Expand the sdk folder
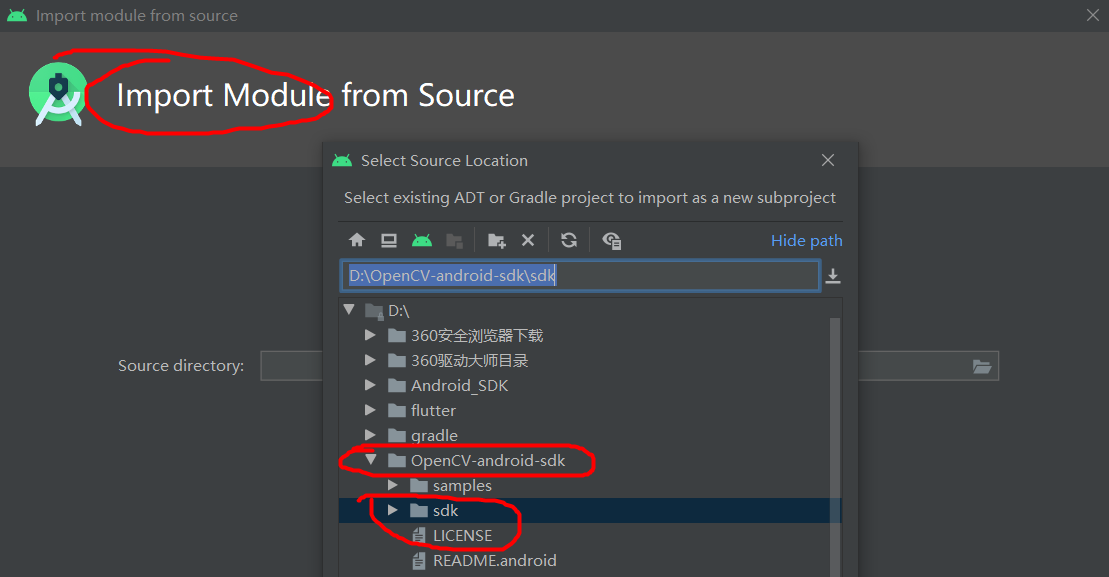This screenshot has height=577, width=1109. pos(393,510)
